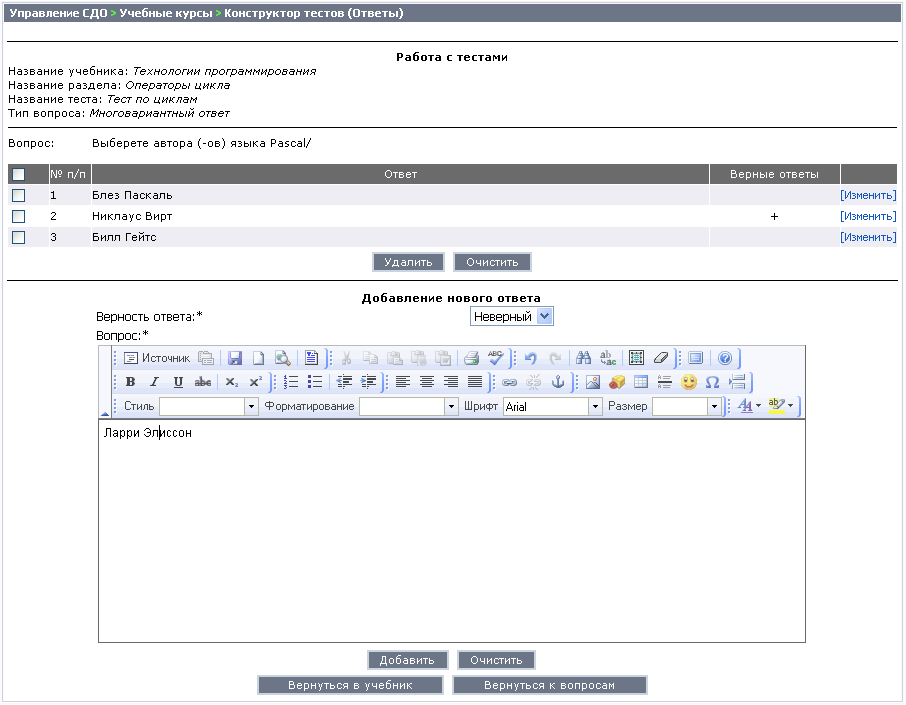906x705 pixels.
Task: Click the Select All icon
Action: (636, 358)
